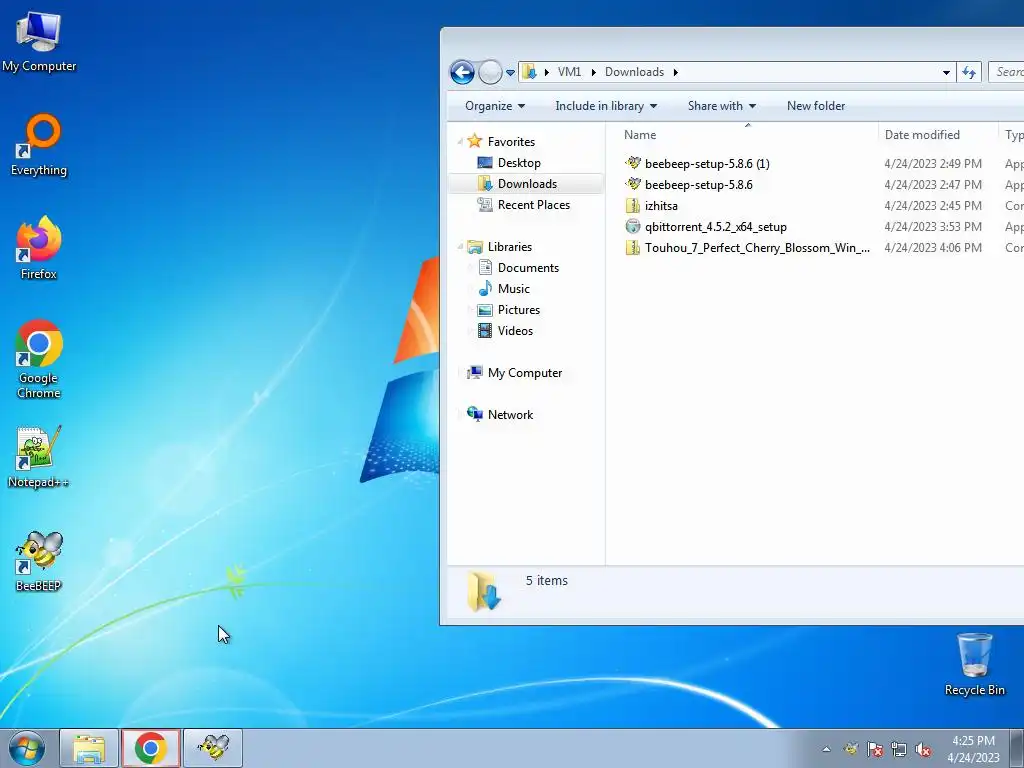Viewport: 1024px width, 768px height.
Task: Switch to BeeBEEP in the taskbar
Action: 213,748
